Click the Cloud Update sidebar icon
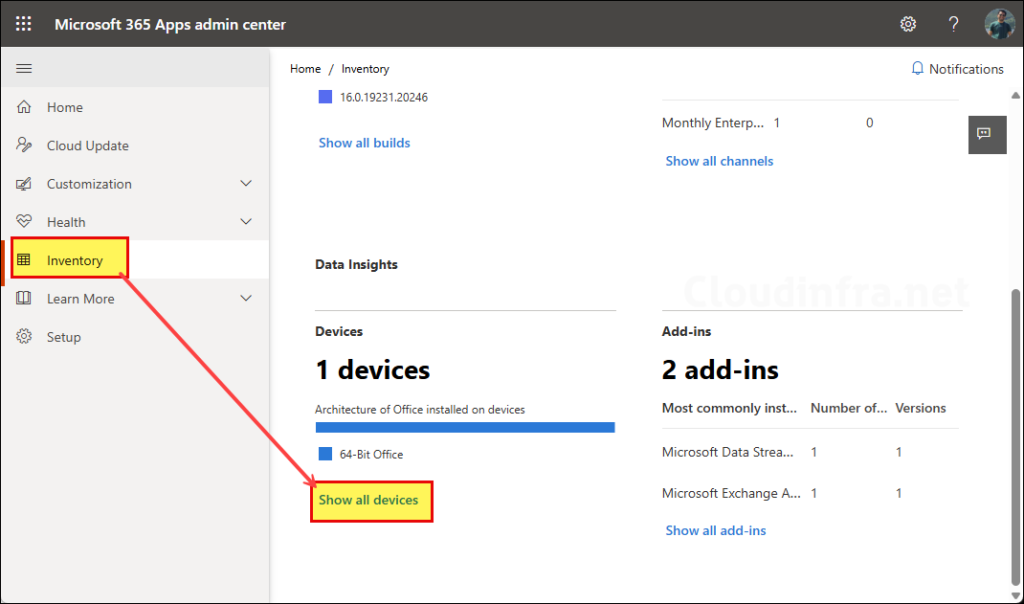The height and width of the screenshot is (604, 1024). 25,145
